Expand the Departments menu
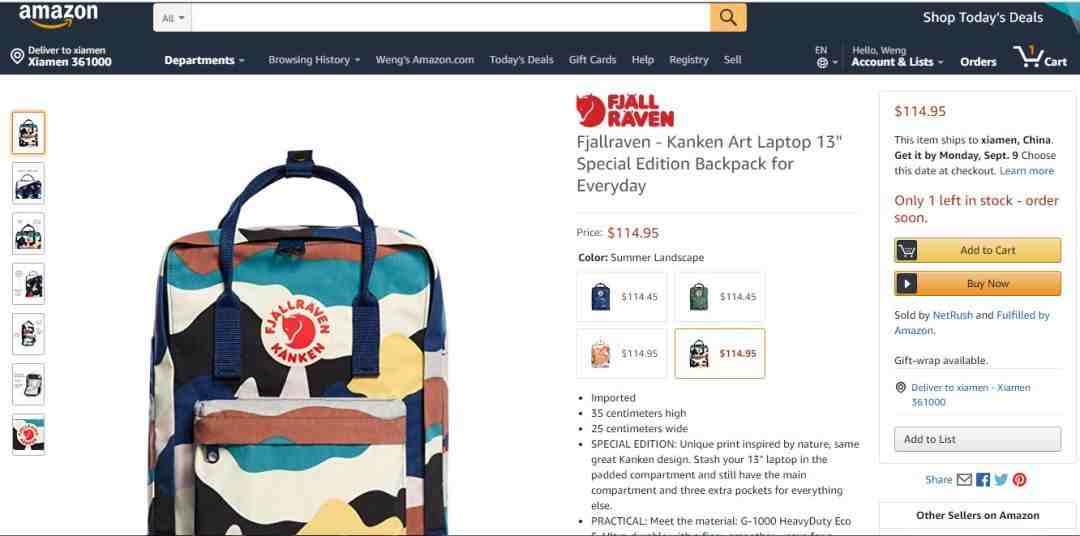Screen dimensions: 1080x536 pyautogui.click(x=205, y=60)
